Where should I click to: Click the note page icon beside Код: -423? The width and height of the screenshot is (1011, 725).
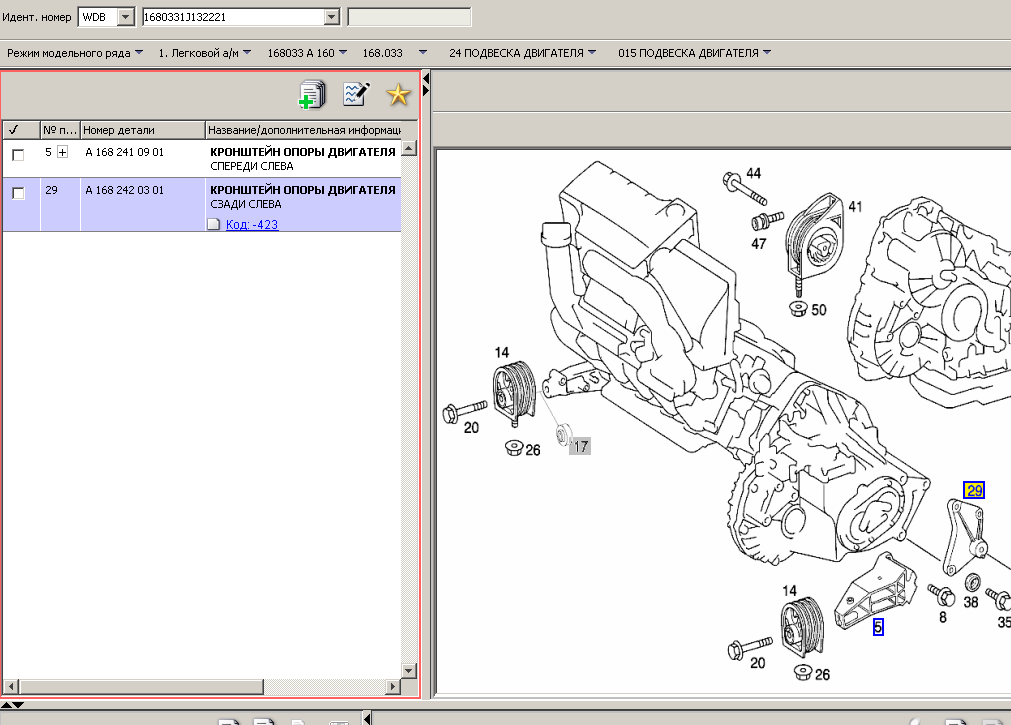[213, 225]
